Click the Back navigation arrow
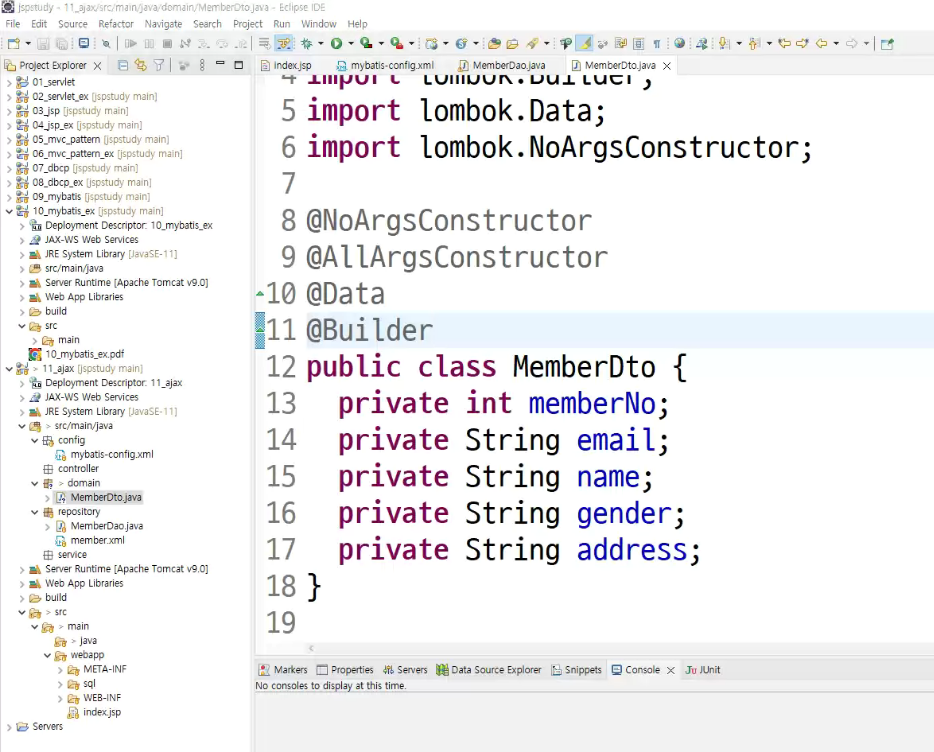This screenshot has width=934, height=752. pos(821,43)
